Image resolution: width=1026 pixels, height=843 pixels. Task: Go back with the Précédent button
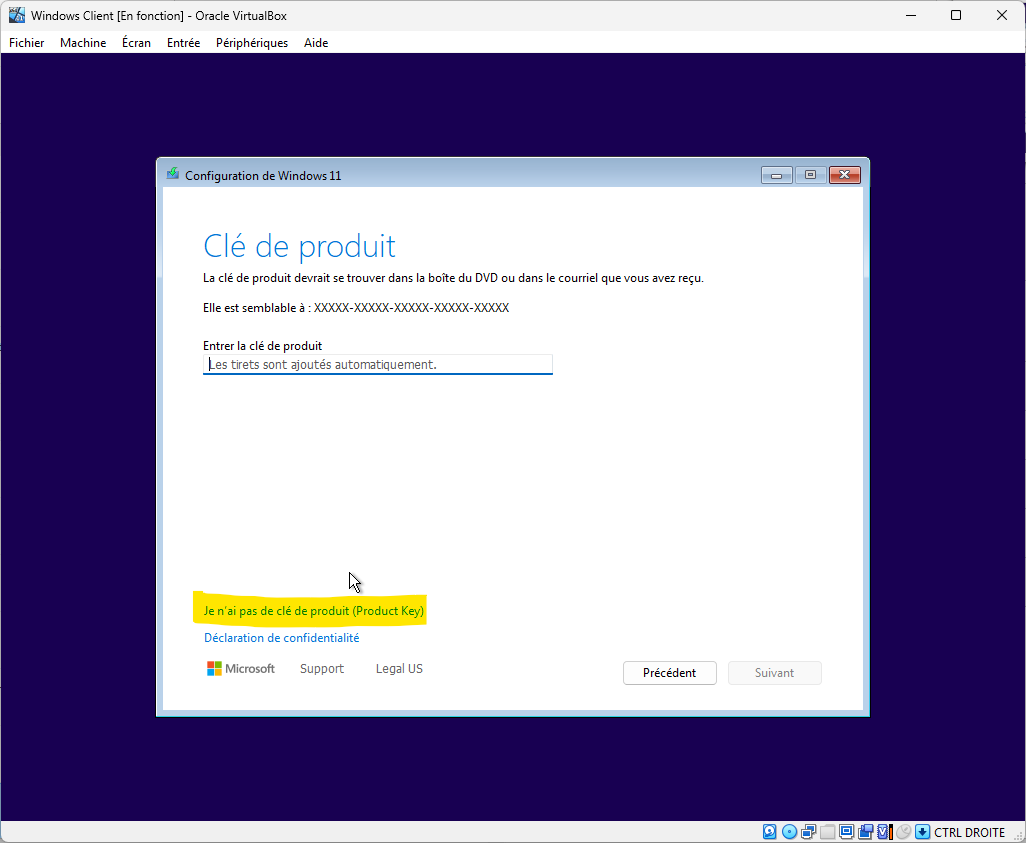669,673
